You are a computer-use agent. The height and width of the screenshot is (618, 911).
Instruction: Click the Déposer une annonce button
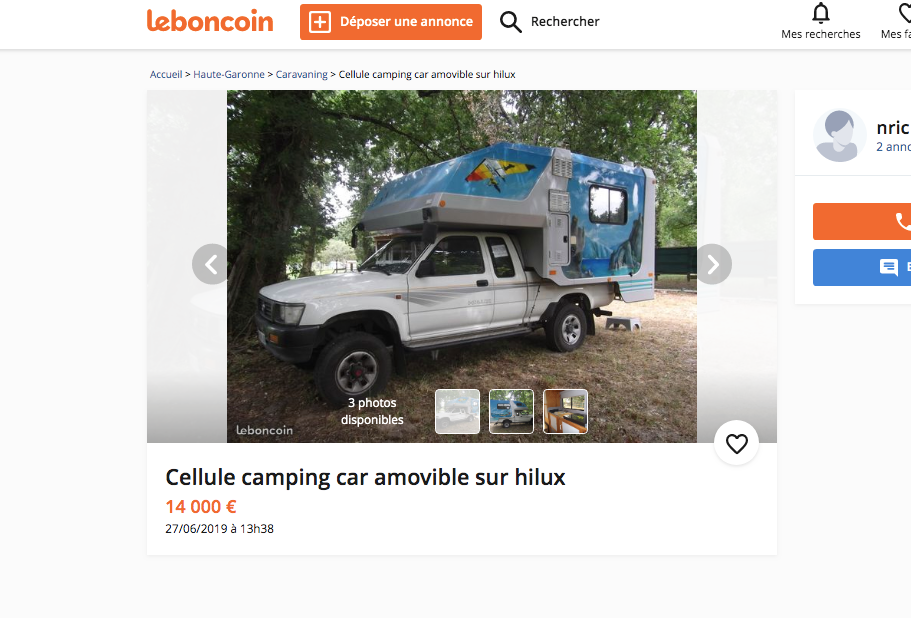(x=390, y=22)
